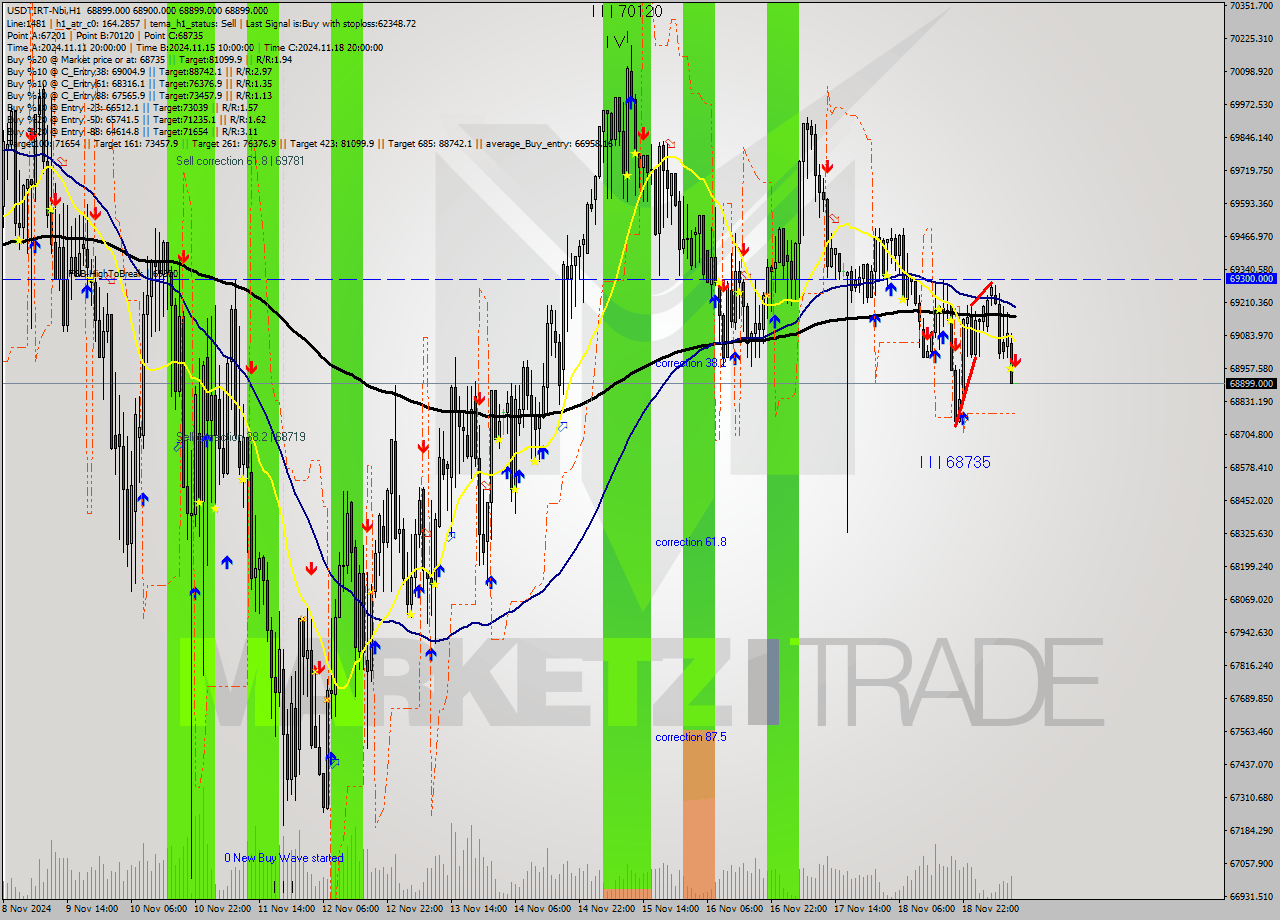Click the '16 Nov 06:00' time label
The image size is (1280, 920).
tap(734, 909)
